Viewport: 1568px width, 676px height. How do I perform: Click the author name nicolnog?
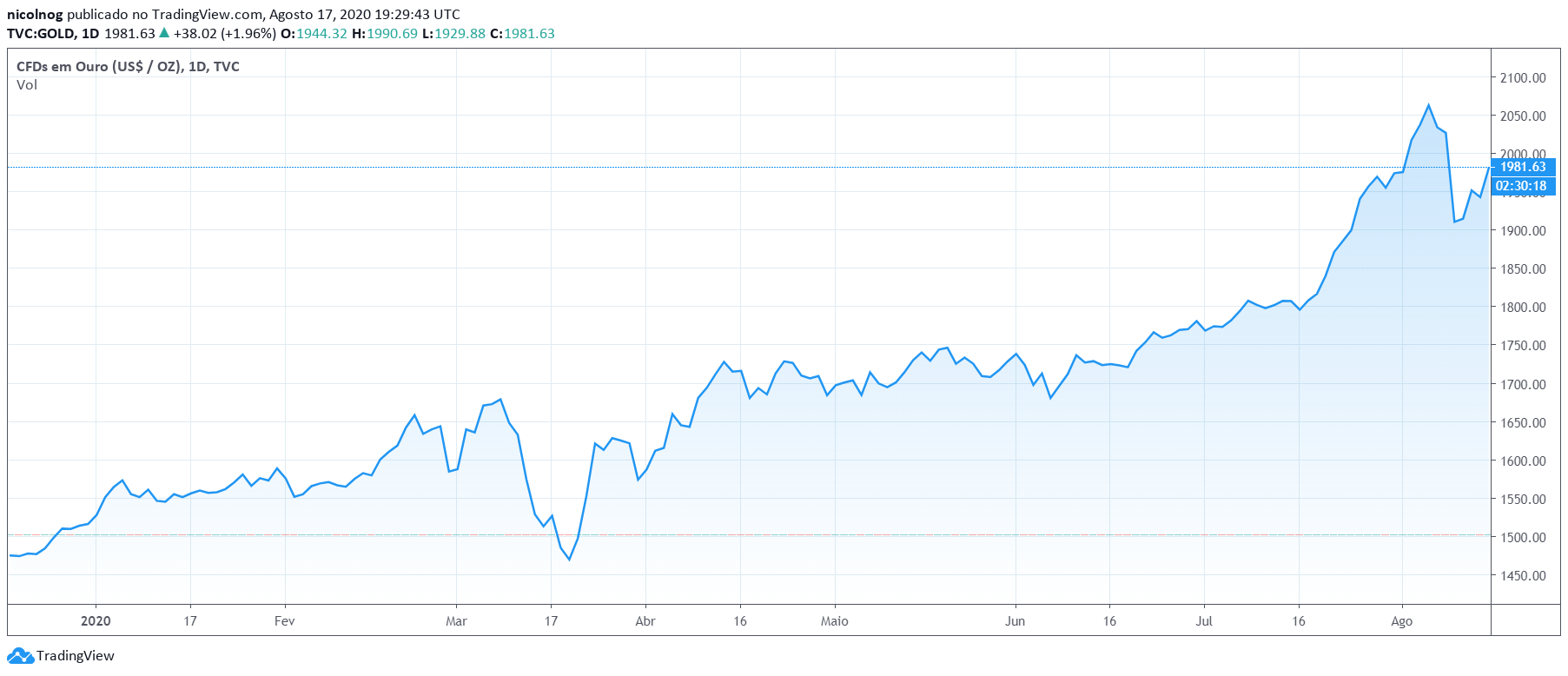coord(35,15)
